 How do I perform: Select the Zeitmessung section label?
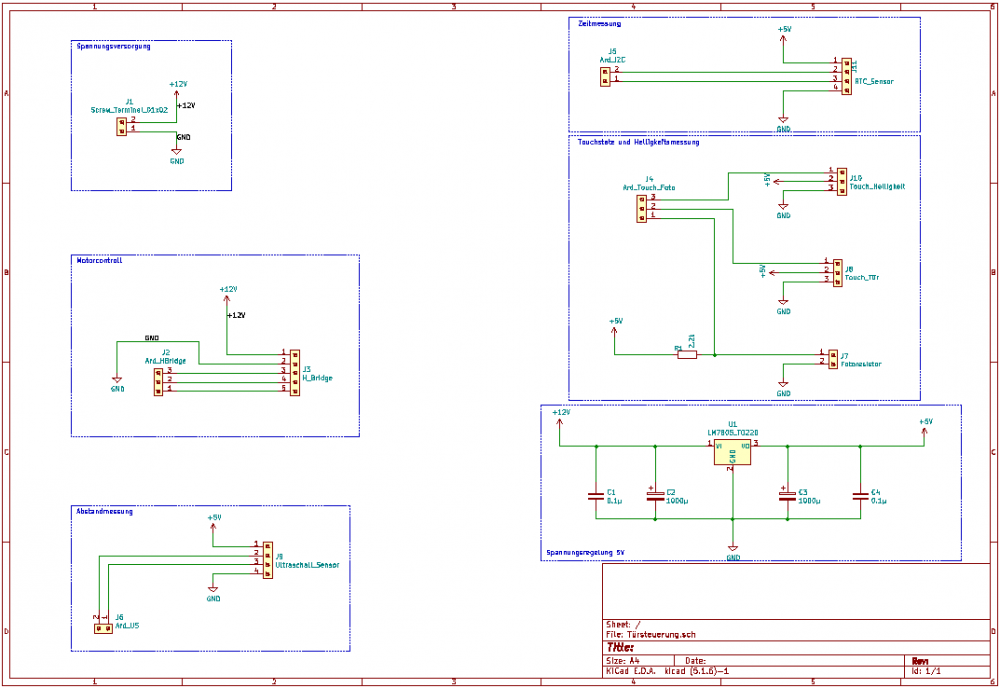tap(599, 23)
